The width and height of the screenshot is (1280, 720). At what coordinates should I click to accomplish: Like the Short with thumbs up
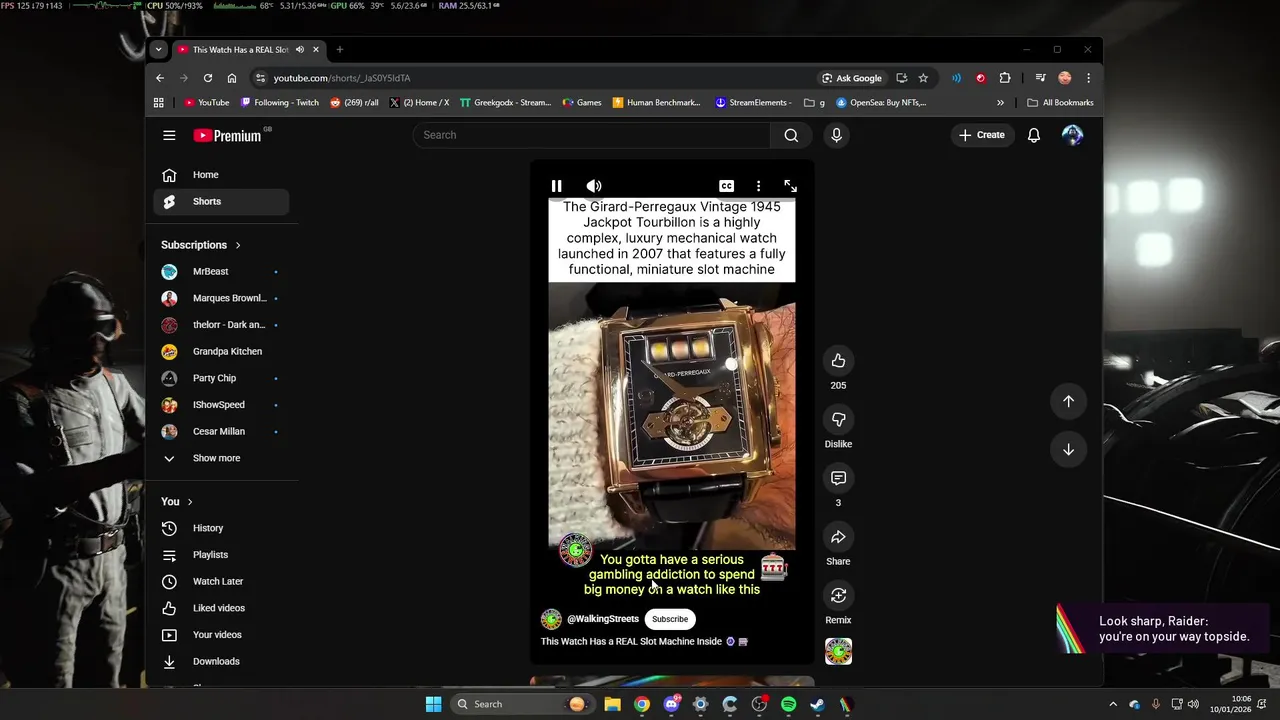(838, 361)
